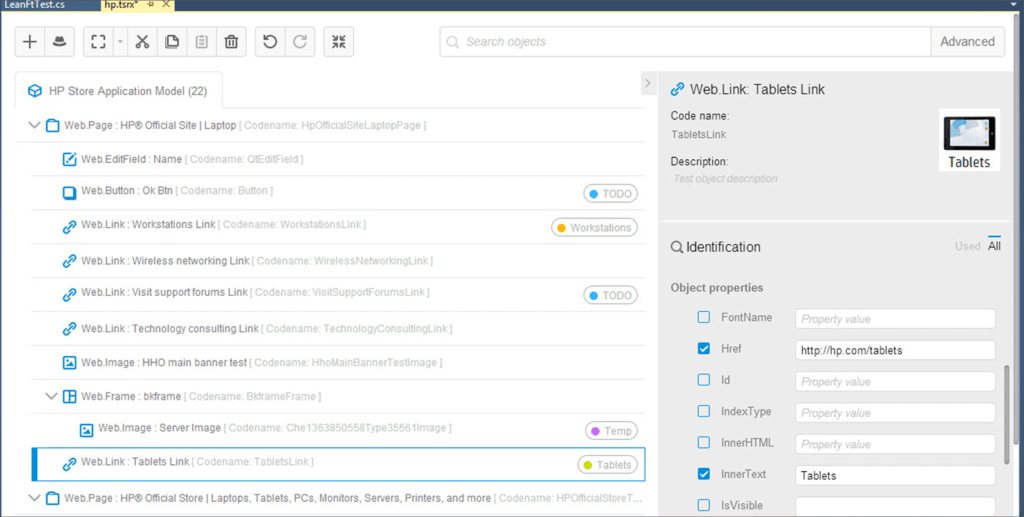Collapse the HP Official Store page node
Viewport: 1024px width, 517px height.
34,498
